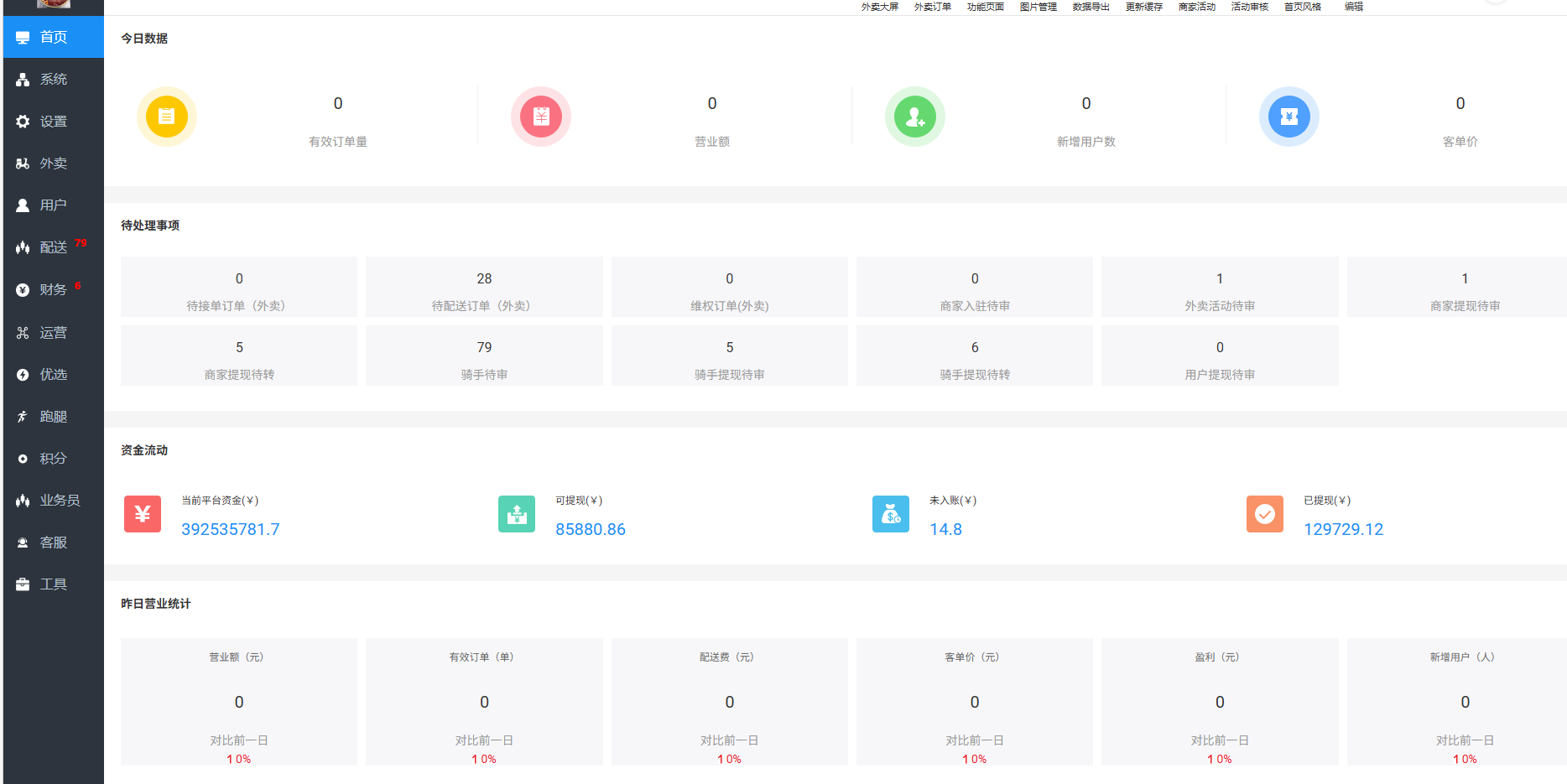Open 外卖大屏 from the top navigation
The image size is (1567, 784).
[x=879, y=7]
